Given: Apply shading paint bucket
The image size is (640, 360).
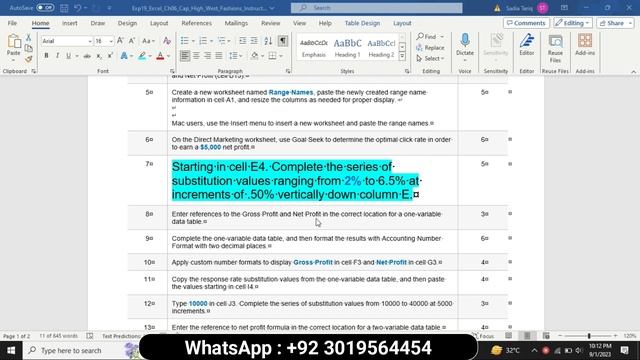Looking at the screenshot, I should 254,56.
